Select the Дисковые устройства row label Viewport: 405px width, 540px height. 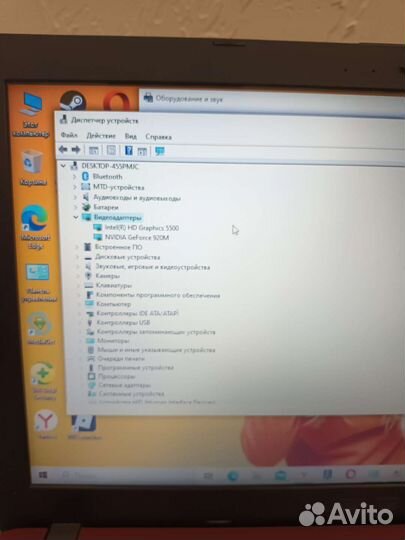[127, 257]
